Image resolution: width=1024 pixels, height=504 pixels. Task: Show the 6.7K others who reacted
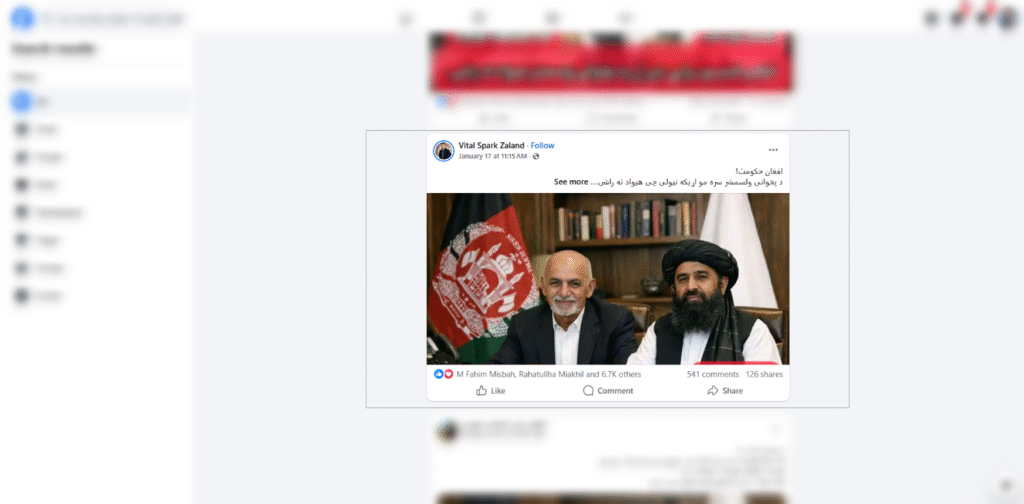click(x=621, y=374)
